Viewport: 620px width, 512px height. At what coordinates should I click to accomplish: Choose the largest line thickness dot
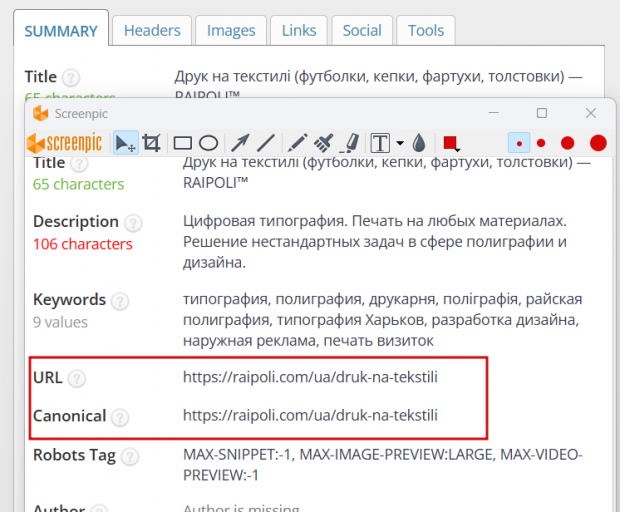click(598, 143)
